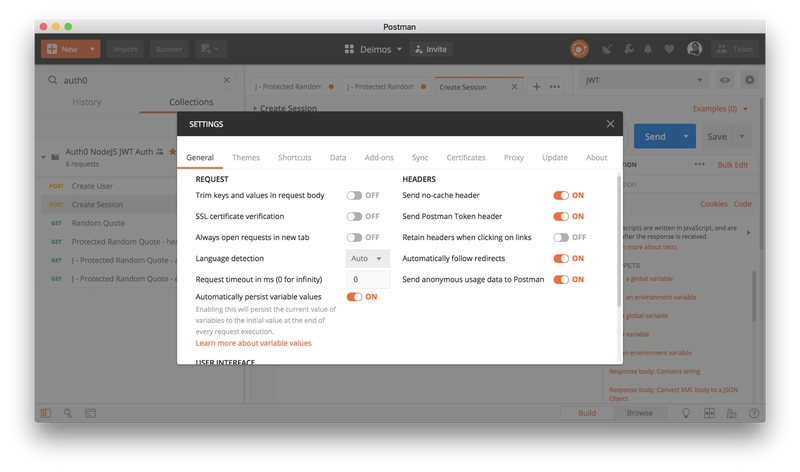
Task: Open the JWT environment dropdown
Action: click(644, 80)
